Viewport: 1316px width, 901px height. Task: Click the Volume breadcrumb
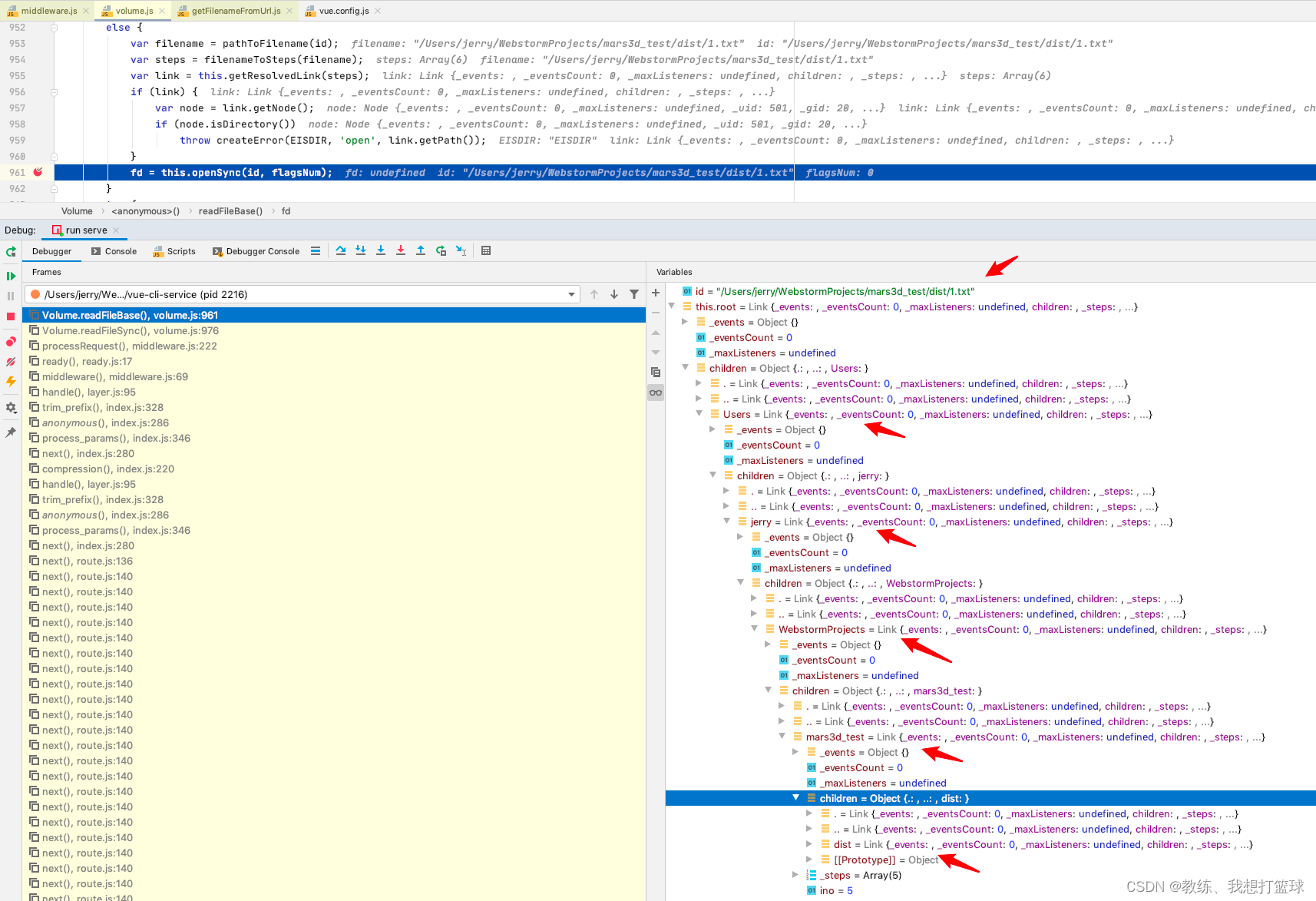77,211
